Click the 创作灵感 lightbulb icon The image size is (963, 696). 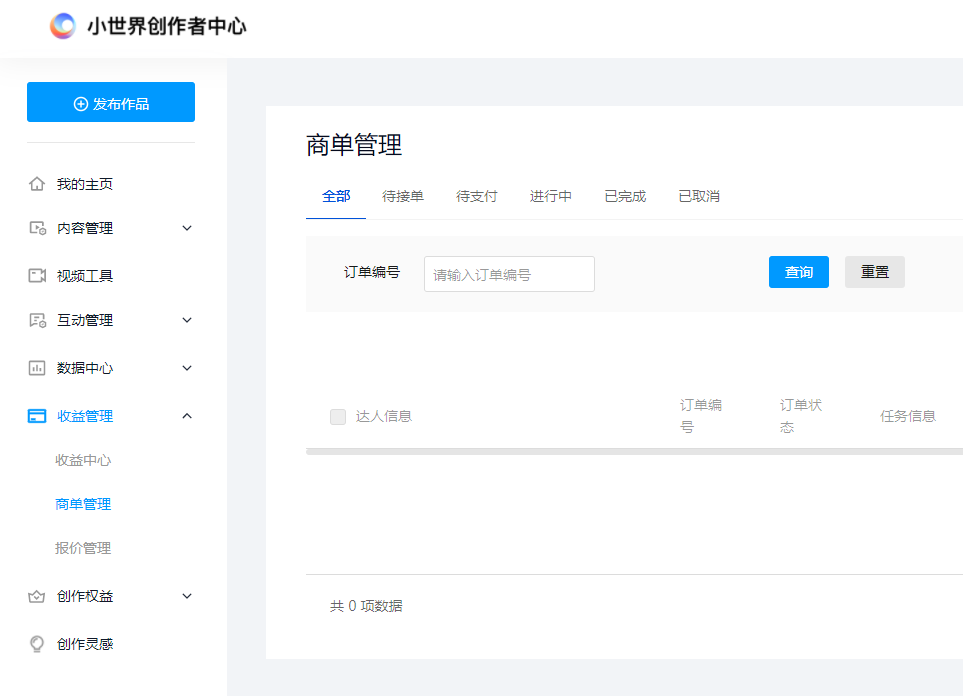[x=37, y=643]
